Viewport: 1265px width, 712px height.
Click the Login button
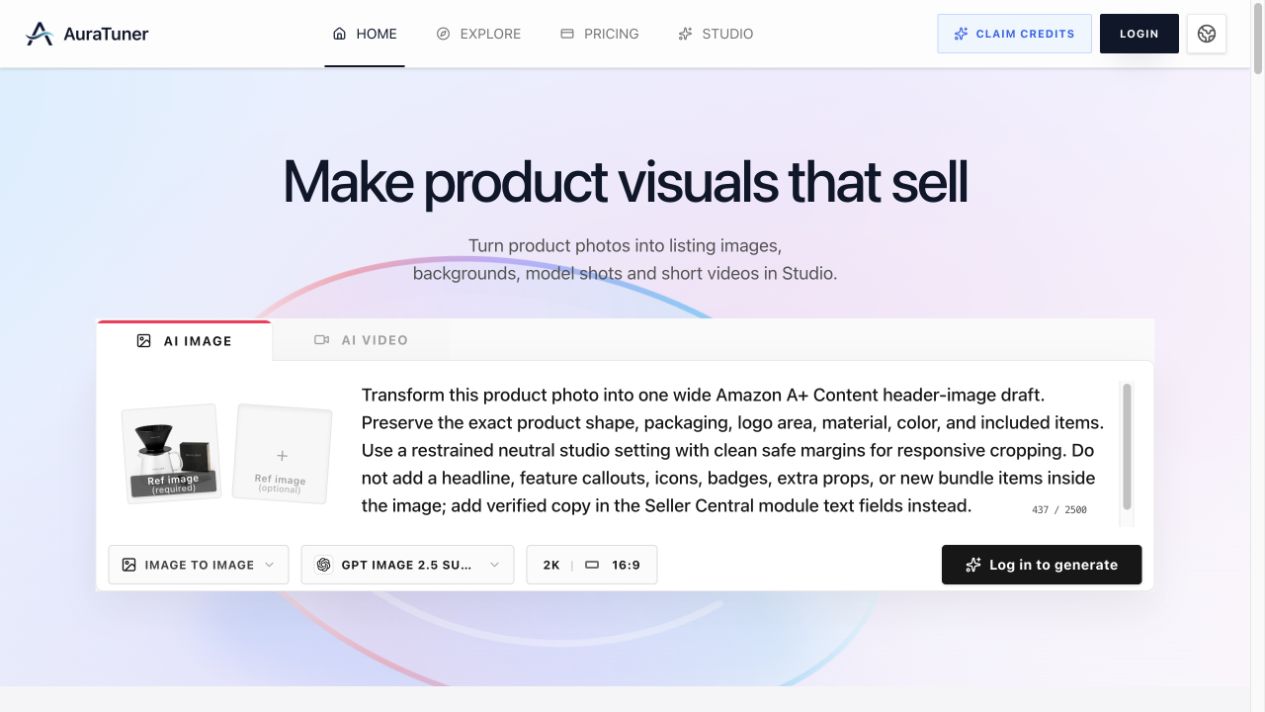tap(1139, 34)
